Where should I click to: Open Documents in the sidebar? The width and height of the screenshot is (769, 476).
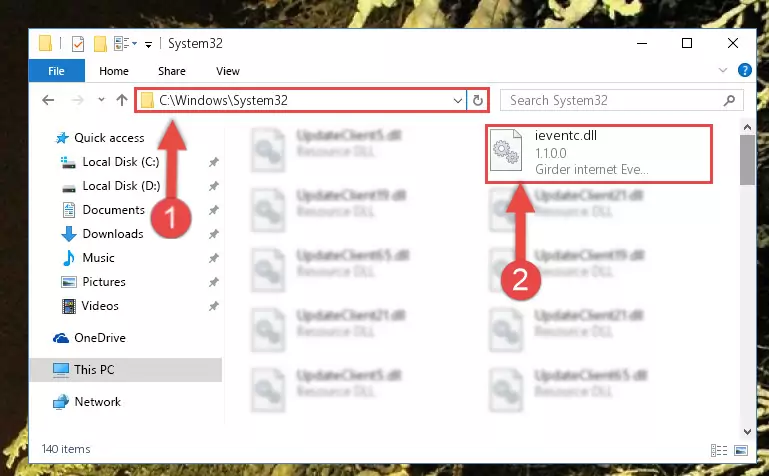113,210
